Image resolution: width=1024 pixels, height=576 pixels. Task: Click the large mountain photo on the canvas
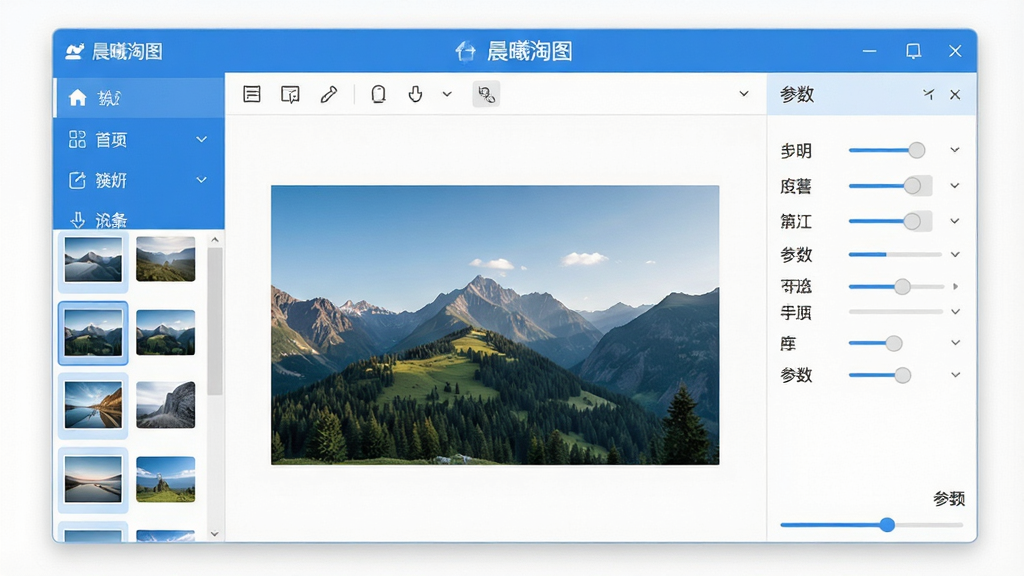[x=495, y=325]
